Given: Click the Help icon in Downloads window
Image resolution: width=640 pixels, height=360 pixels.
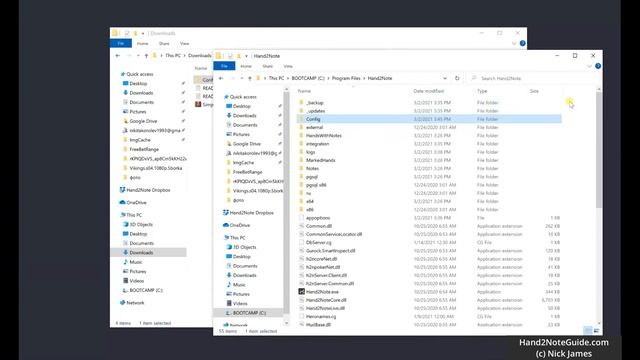Looking at the screenshot, I should click(x=522, y=43).
